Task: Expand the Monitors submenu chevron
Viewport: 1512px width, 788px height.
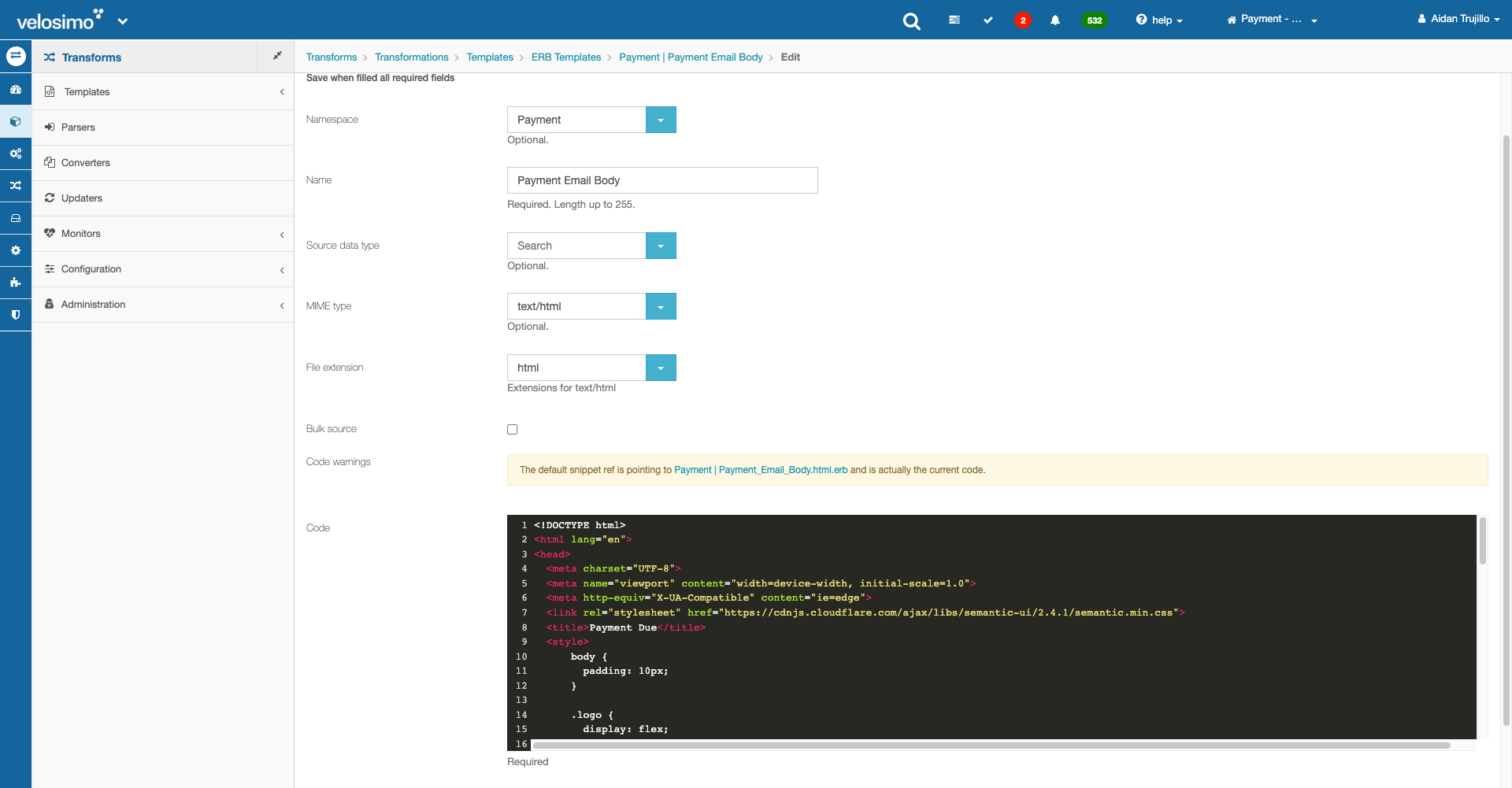Action: [x=282, y=235]
